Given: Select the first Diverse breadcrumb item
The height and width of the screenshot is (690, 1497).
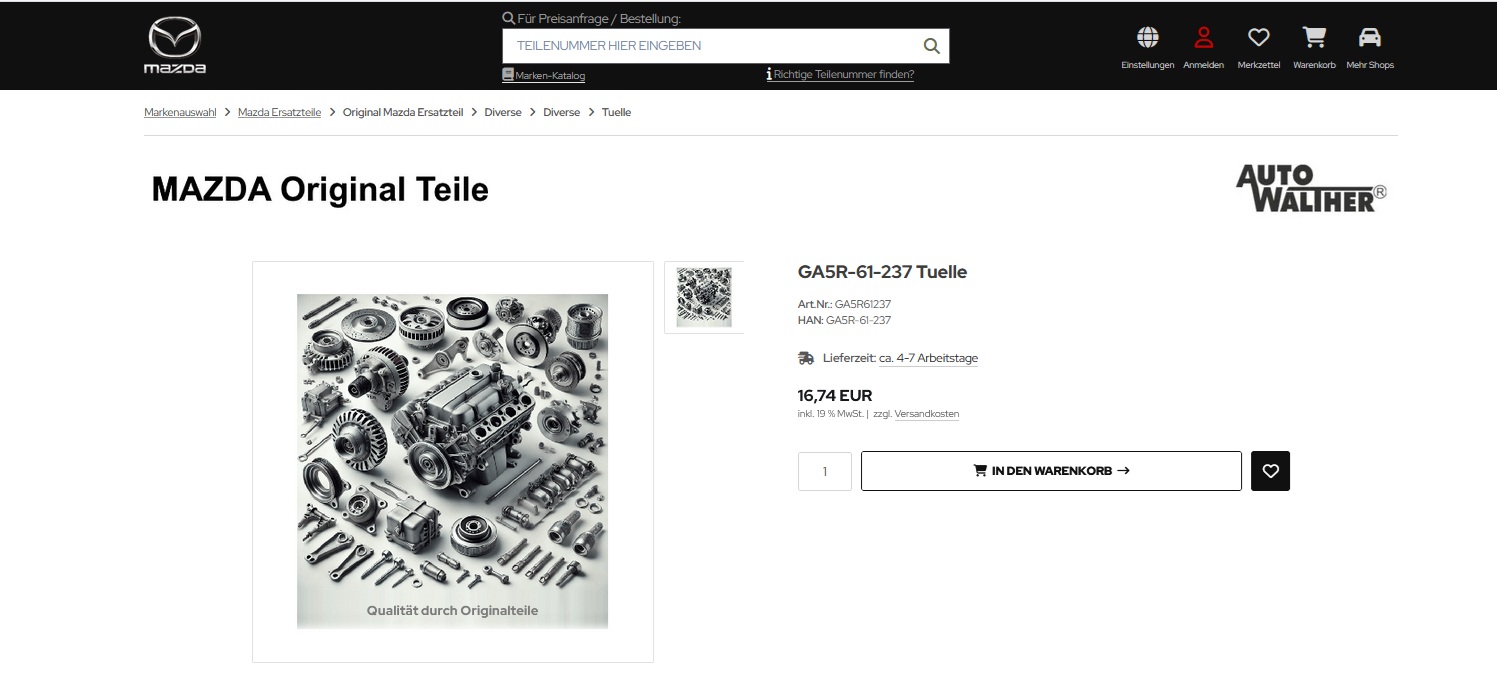Looking at the screenshot, I should (503, 112).
